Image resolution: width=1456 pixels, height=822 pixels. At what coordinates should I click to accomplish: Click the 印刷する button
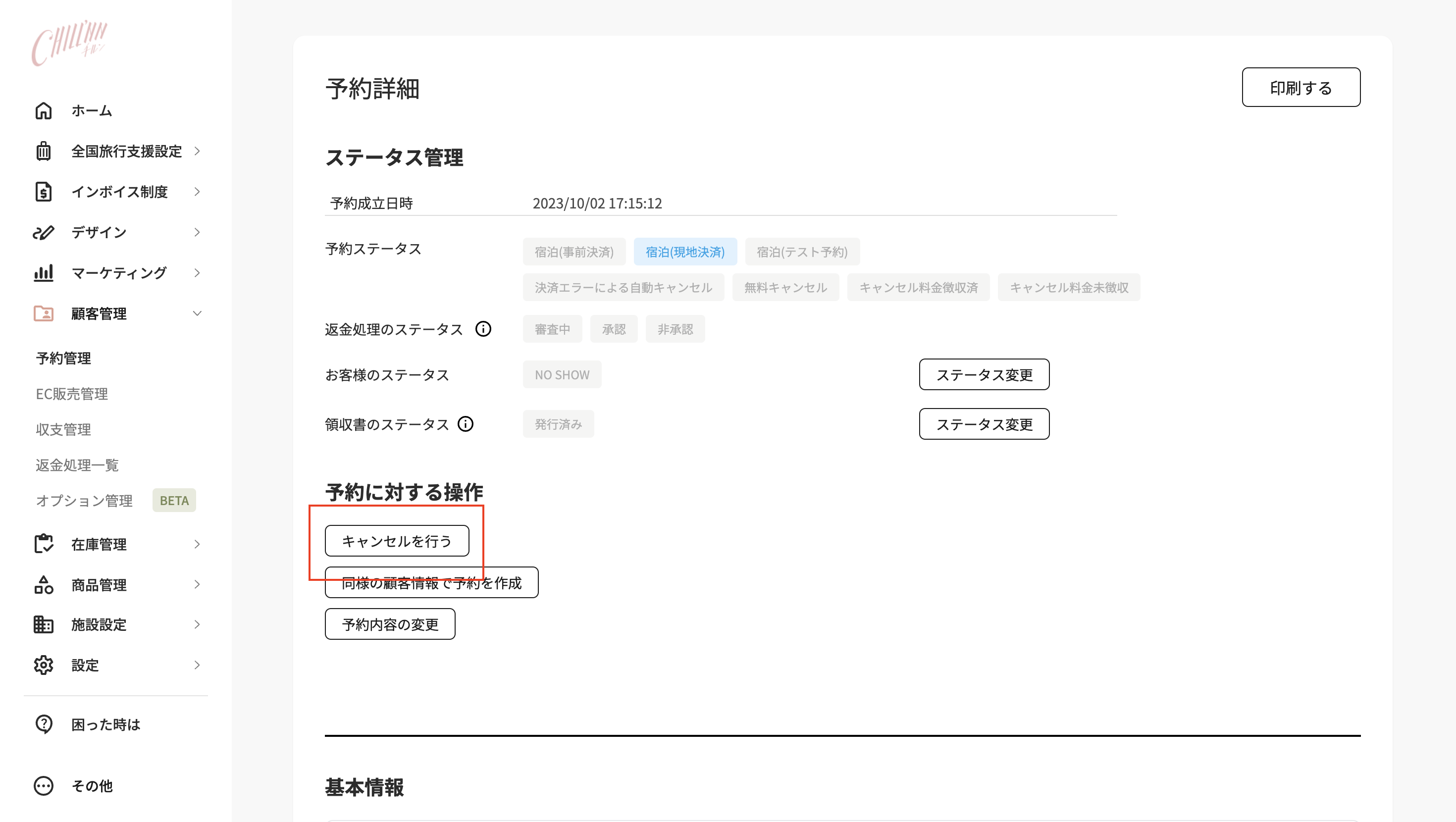[1300, 87]
